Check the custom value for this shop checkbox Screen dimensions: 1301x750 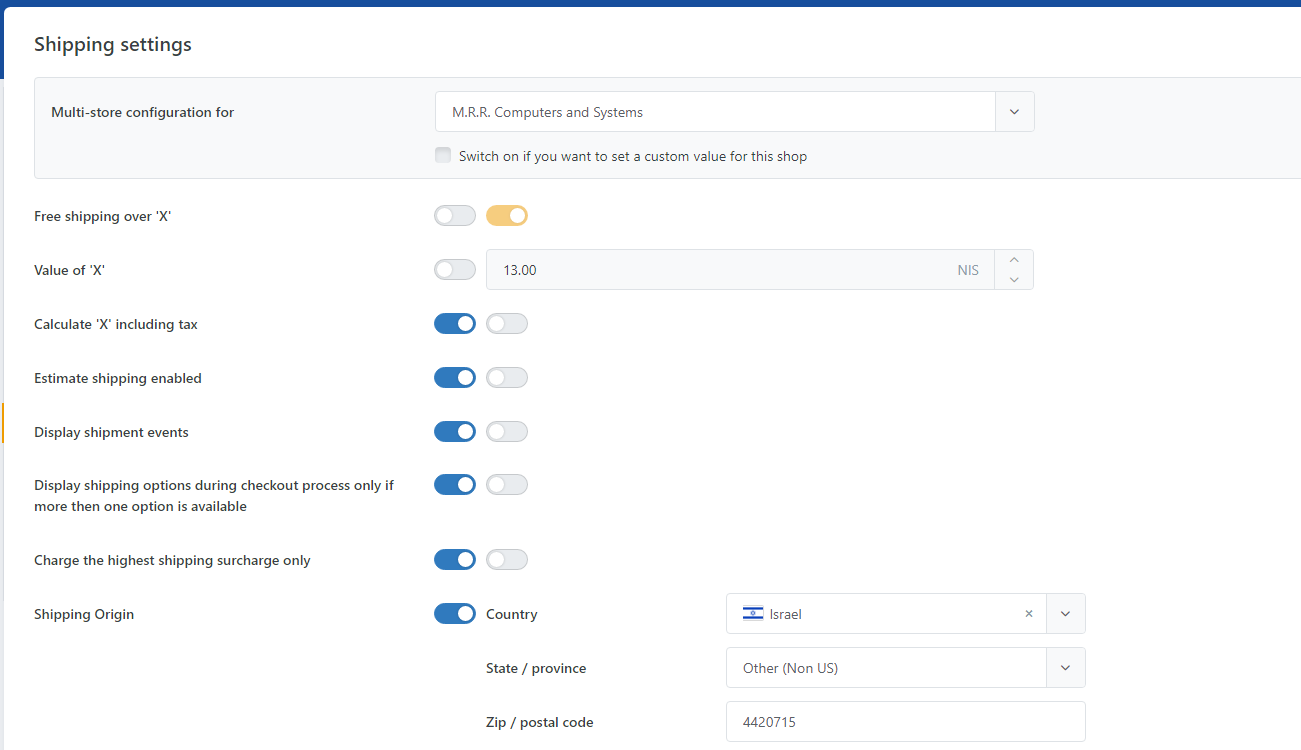tap(442, 155)
